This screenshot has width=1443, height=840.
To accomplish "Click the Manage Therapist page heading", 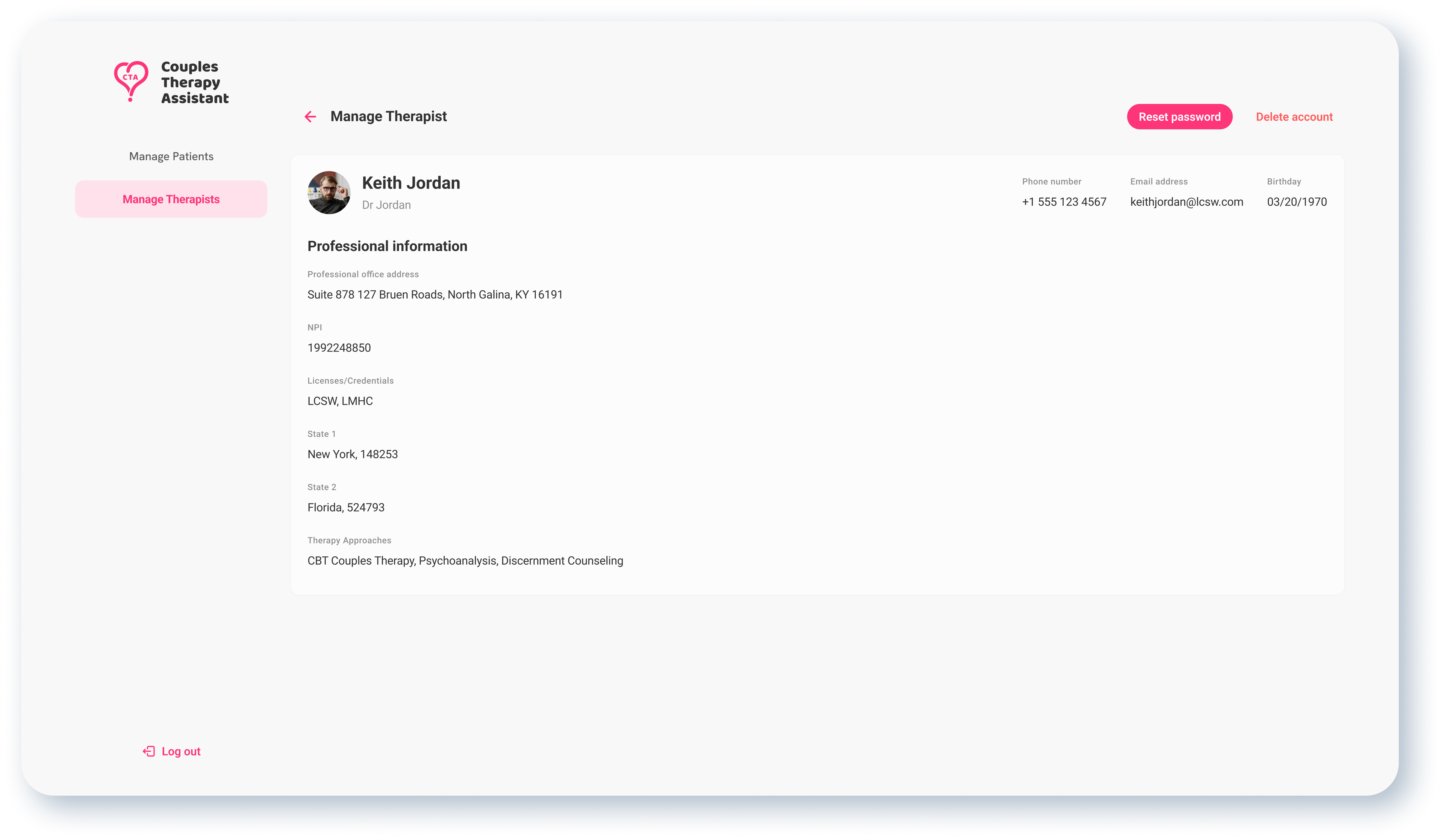I will (x=389, y=116).
